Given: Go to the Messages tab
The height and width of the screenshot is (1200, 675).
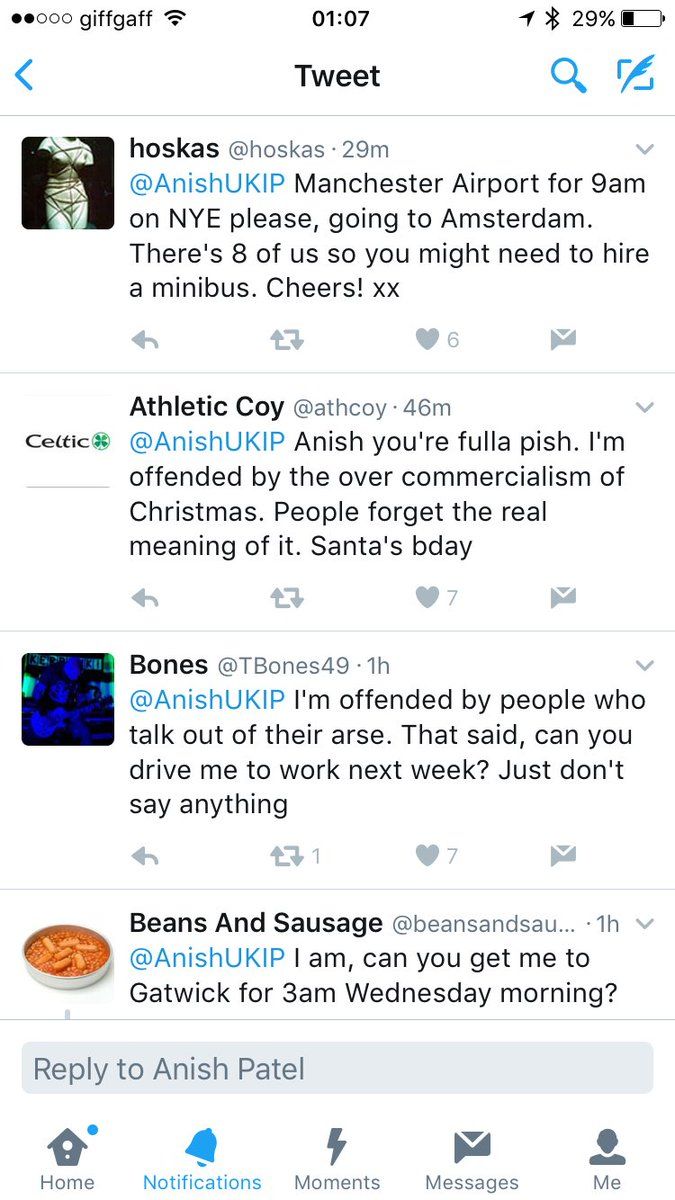Looking at the screenshot, I should (472, 1158).
